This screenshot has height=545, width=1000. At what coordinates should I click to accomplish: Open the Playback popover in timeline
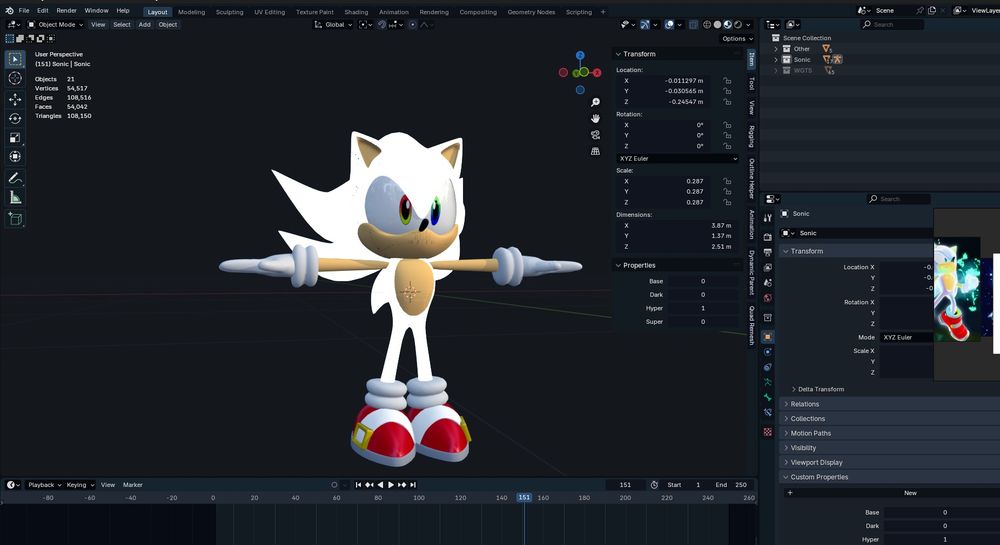tap(44, 485)
